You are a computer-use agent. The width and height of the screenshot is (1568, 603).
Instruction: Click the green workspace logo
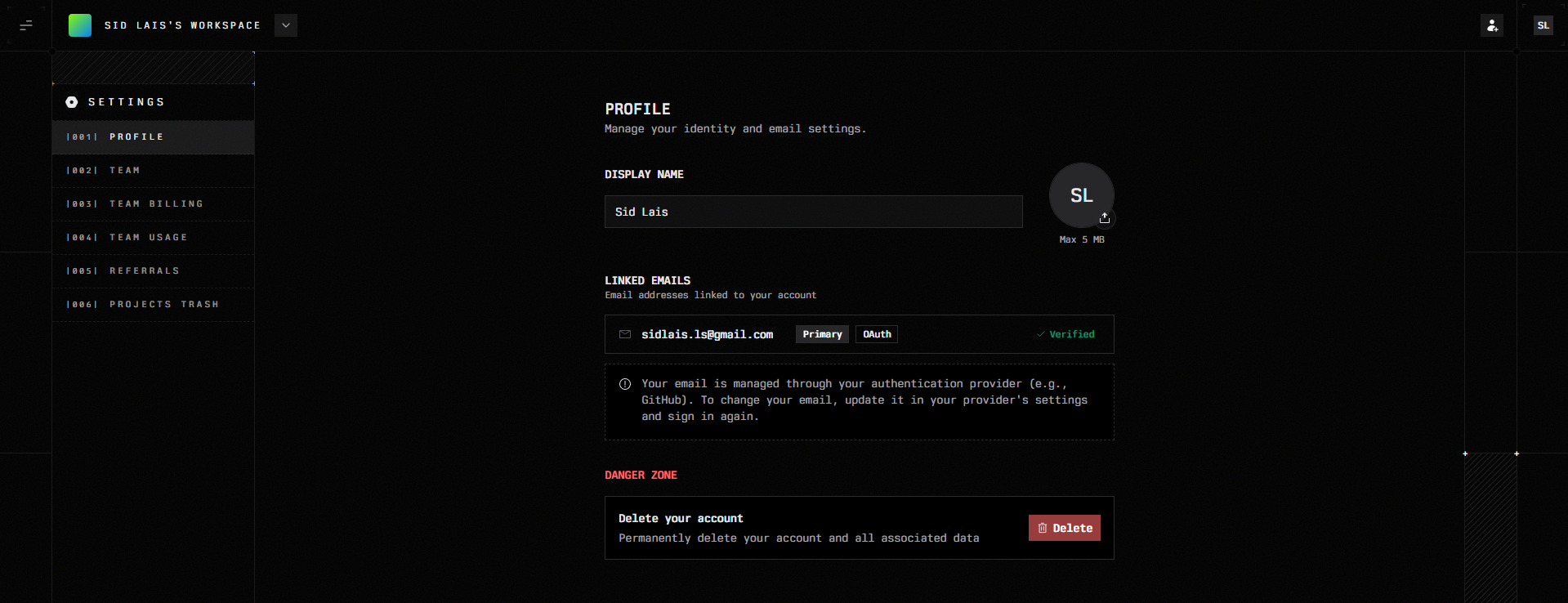pyautogui.click(x=80, y=25)
